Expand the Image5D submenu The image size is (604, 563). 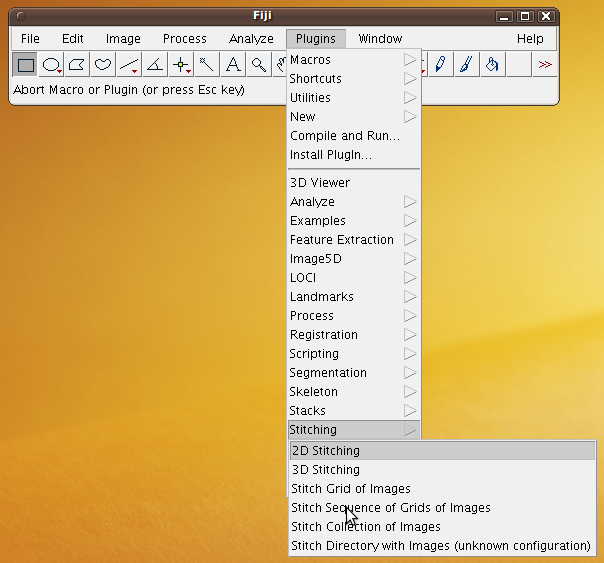point(354,258)
